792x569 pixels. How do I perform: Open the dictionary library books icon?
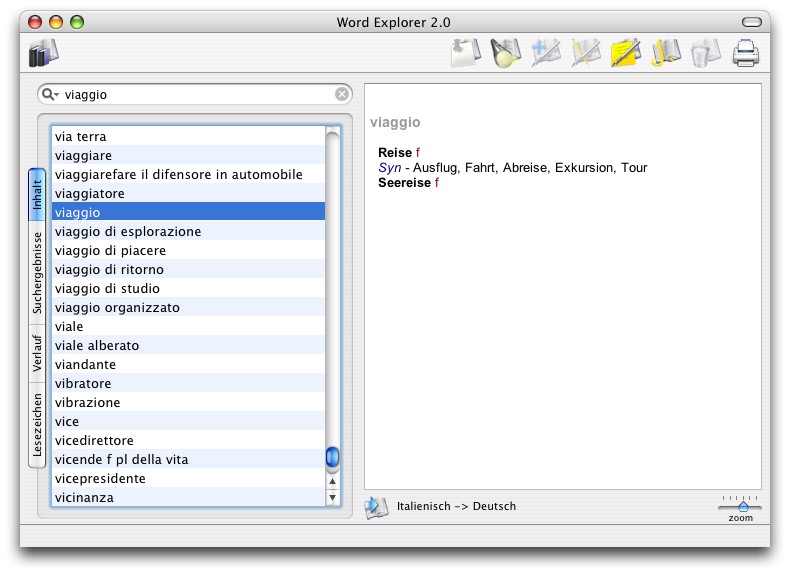click(x=43, y=53)
